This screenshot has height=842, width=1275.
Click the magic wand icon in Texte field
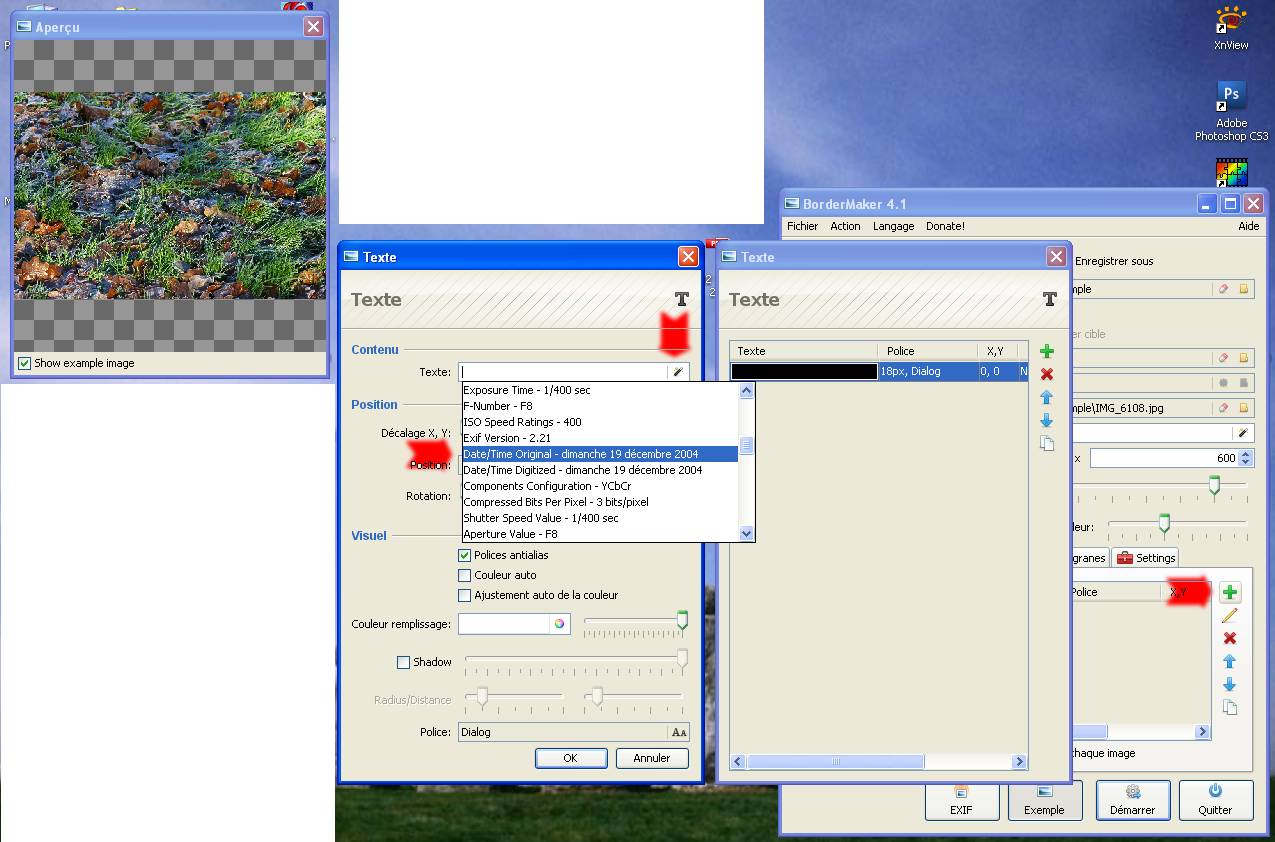pos(678,372)
